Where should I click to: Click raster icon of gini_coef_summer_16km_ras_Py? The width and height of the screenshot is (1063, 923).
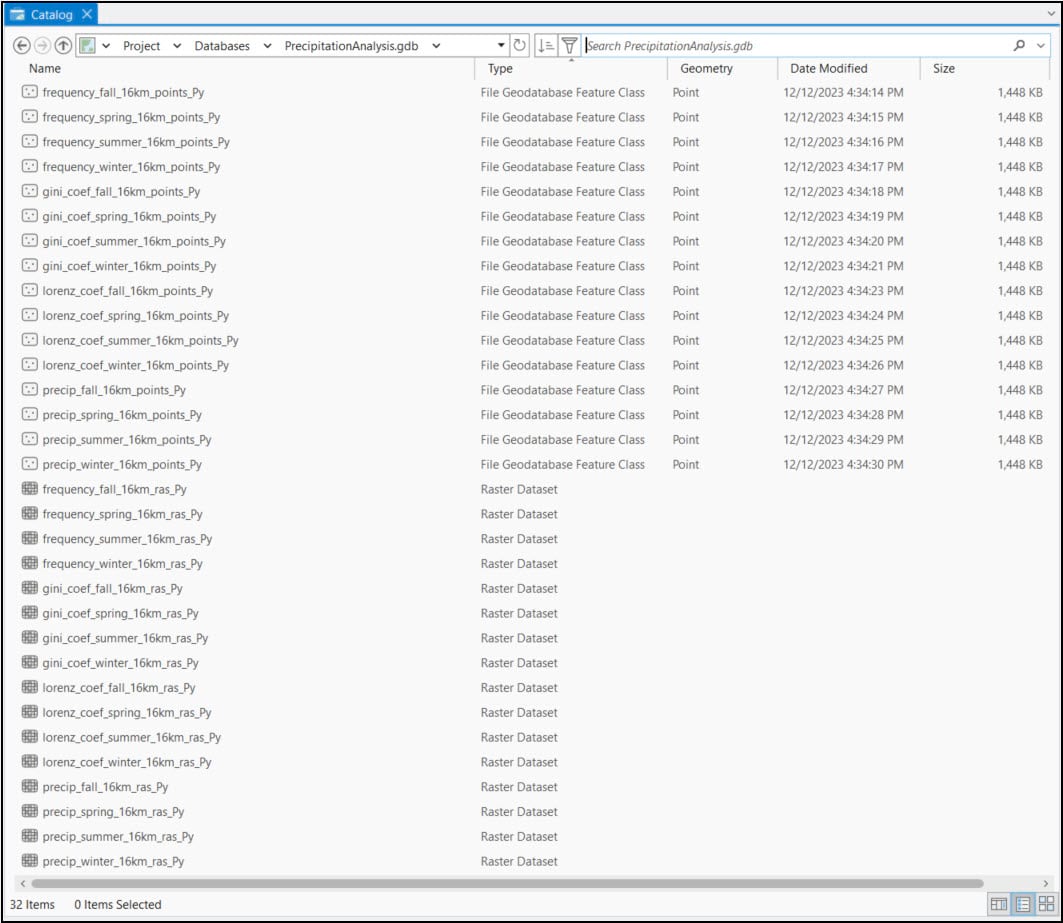[x=30, y=637]
